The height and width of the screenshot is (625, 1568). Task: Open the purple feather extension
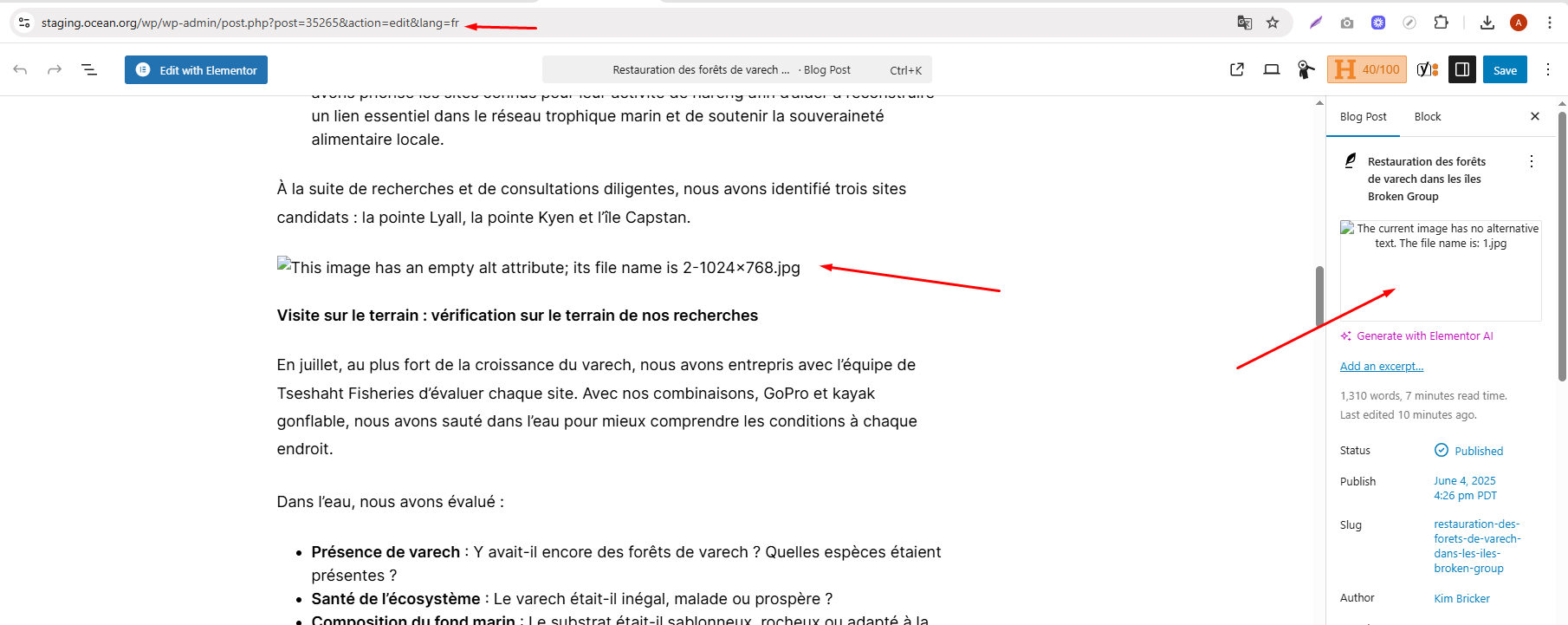(1316, 23)
